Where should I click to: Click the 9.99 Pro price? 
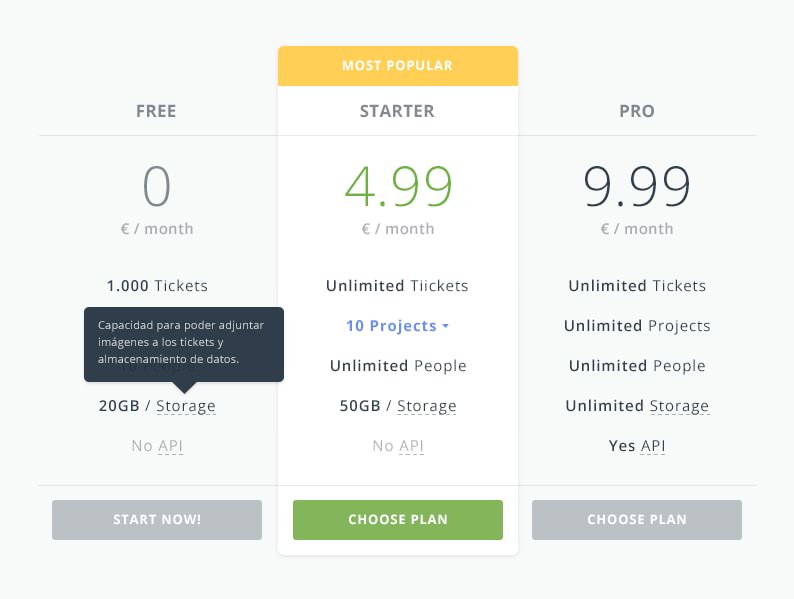637,186
